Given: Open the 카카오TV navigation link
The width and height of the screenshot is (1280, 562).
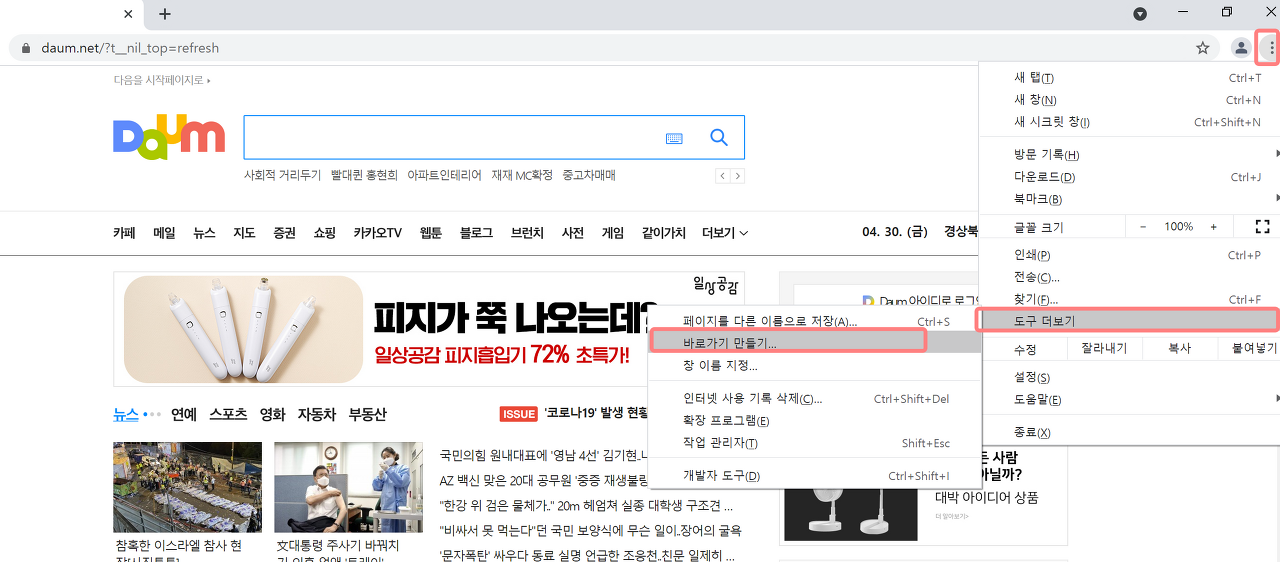Looking at the screenshot, I should 377,233.
